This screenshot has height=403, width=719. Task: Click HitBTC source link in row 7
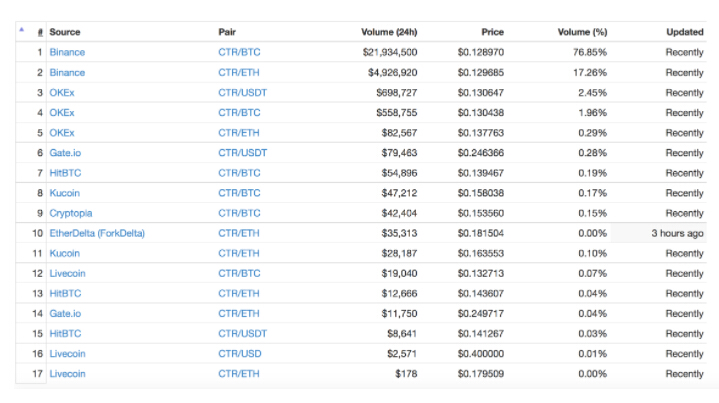click(64, 173)
